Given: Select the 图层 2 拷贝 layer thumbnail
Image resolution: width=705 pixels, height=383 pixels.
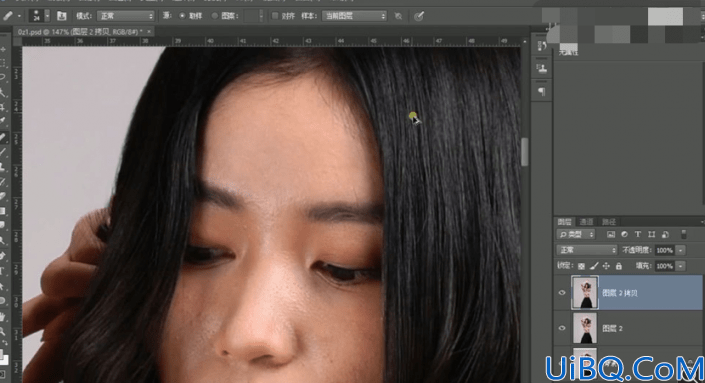Looking at the screenshot, I should click(585, 293).
